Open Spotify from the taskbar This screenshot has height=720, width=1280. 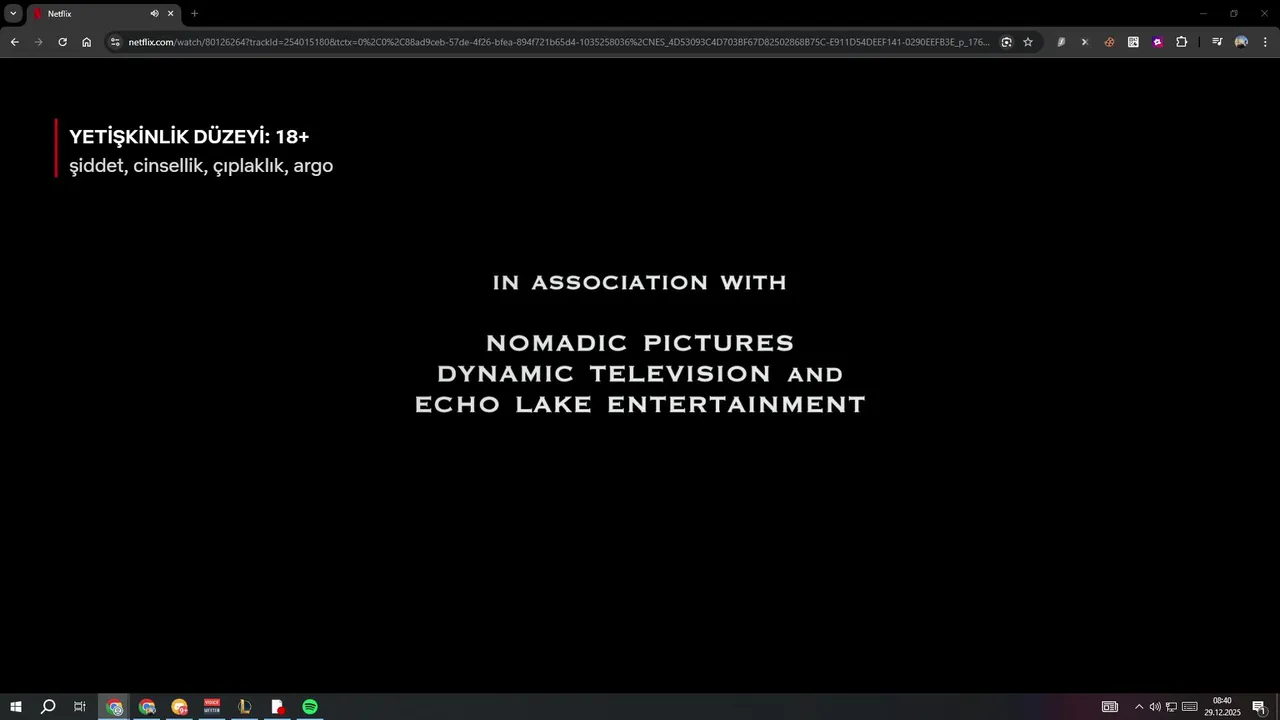(x=310, y=707)
